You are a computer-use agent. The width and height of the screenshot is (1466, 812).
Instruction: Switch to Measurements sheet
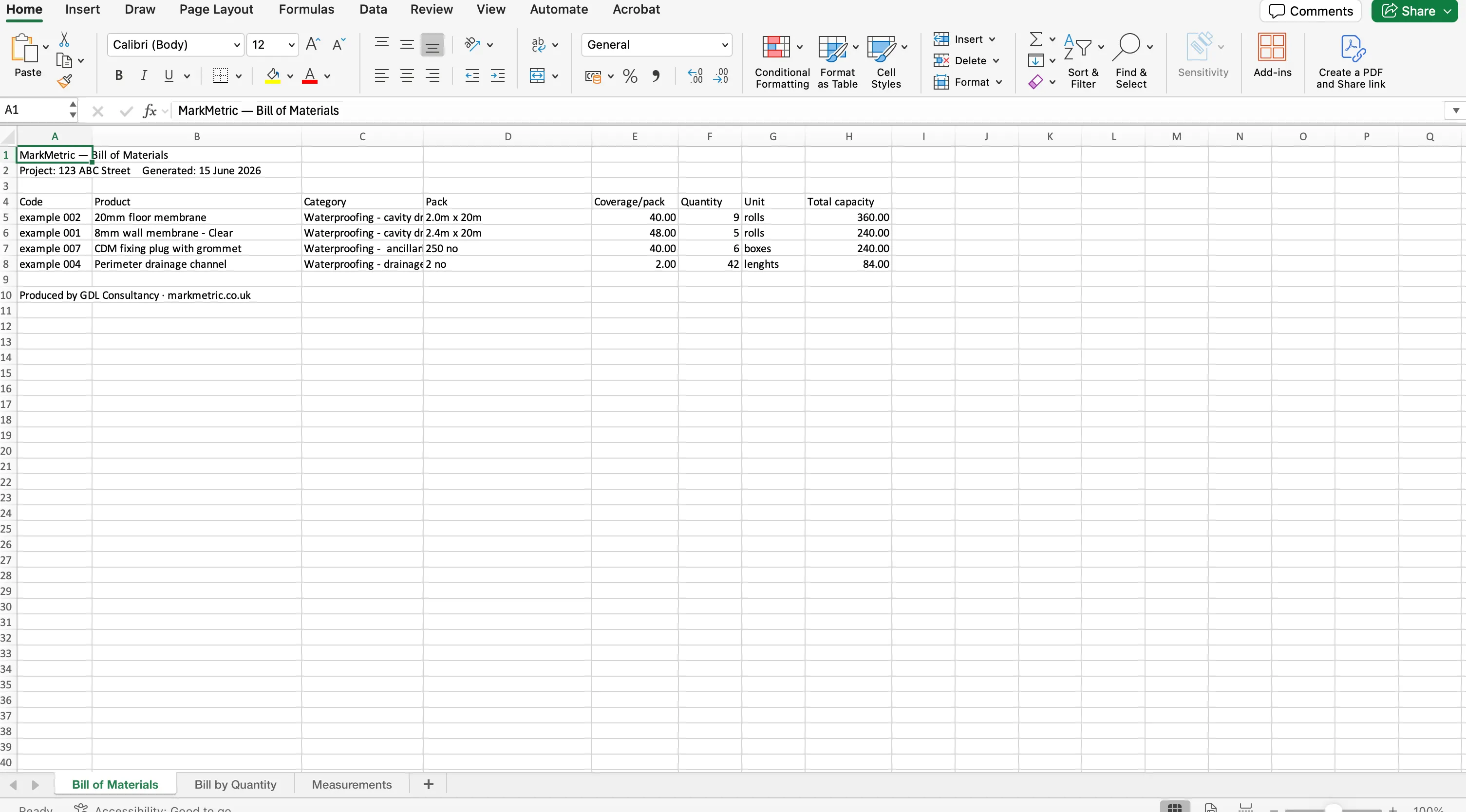pyautogui.click(x=352, y=784)
